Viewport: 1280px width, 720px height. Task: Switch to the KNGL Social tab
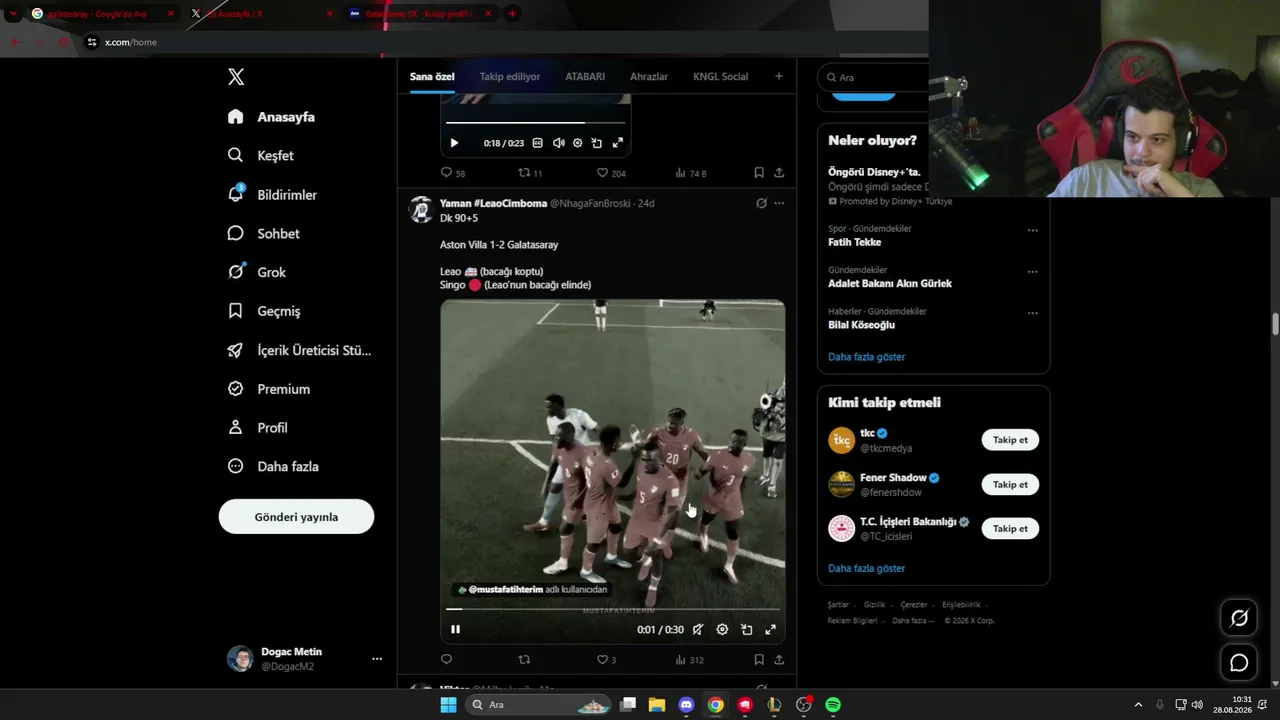coord(721,77)
